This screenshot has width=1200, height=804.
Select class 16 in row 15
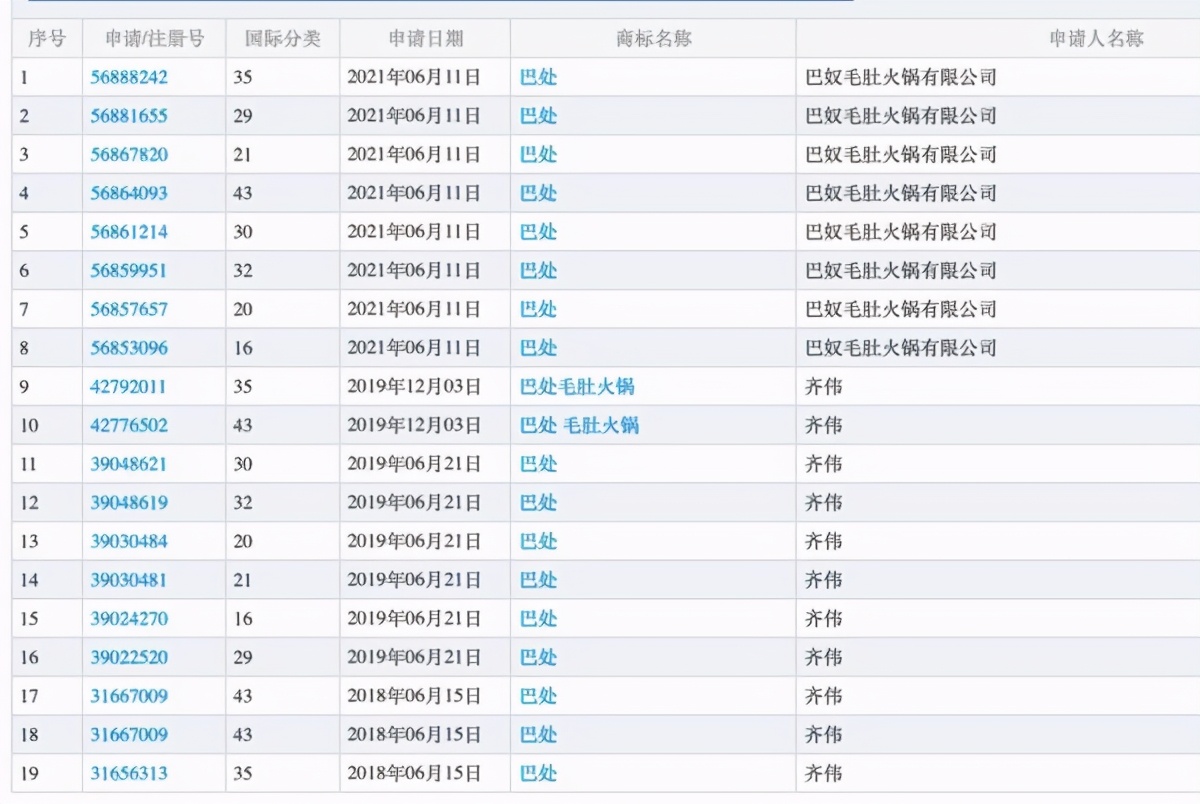(243, 618)
